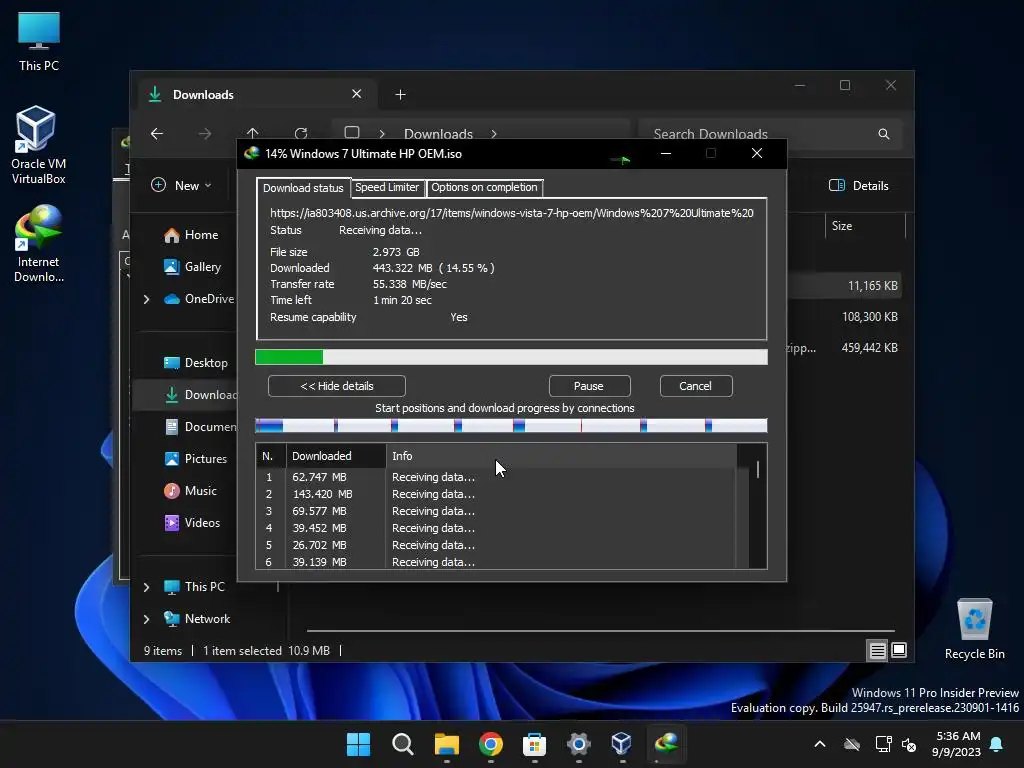Expand OneDrive node in sidebar
This screenshot has height=768, width=1024.
pos(146,299)
